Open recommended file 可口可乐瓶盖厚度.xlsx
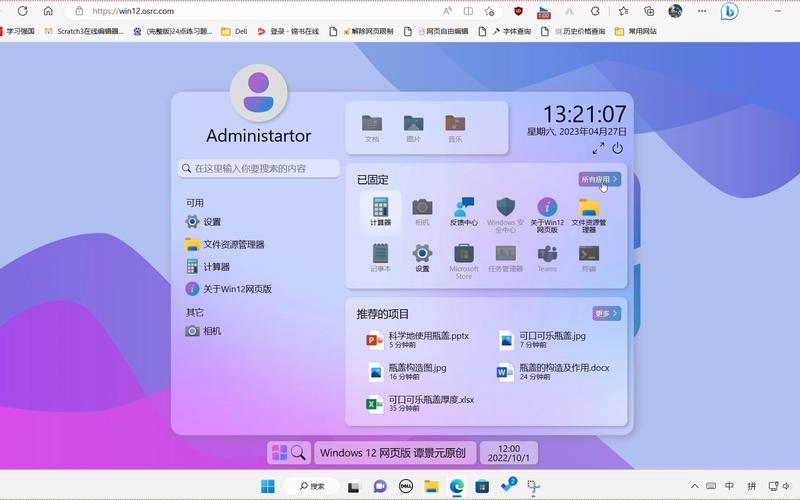This screenshot has height=500, width=800. click(420, 403)
